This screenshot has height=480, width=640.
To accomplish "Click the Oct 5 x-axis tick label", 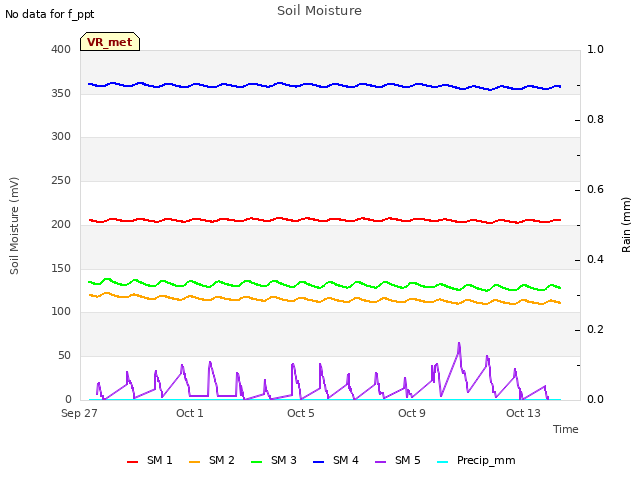I will 301,413.
